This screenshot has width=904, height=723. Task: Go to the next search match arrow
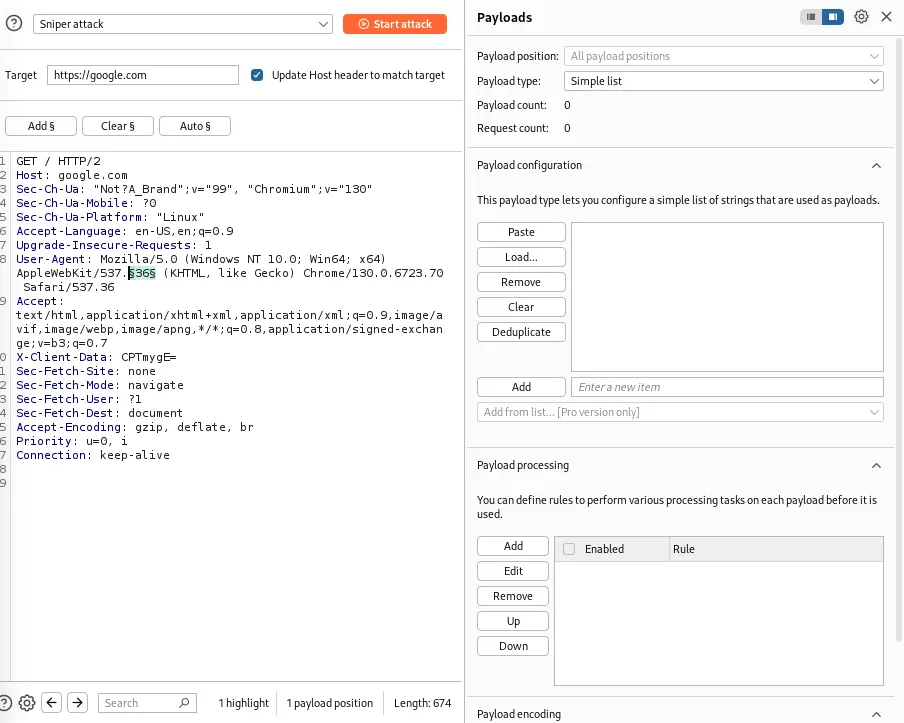77,703
